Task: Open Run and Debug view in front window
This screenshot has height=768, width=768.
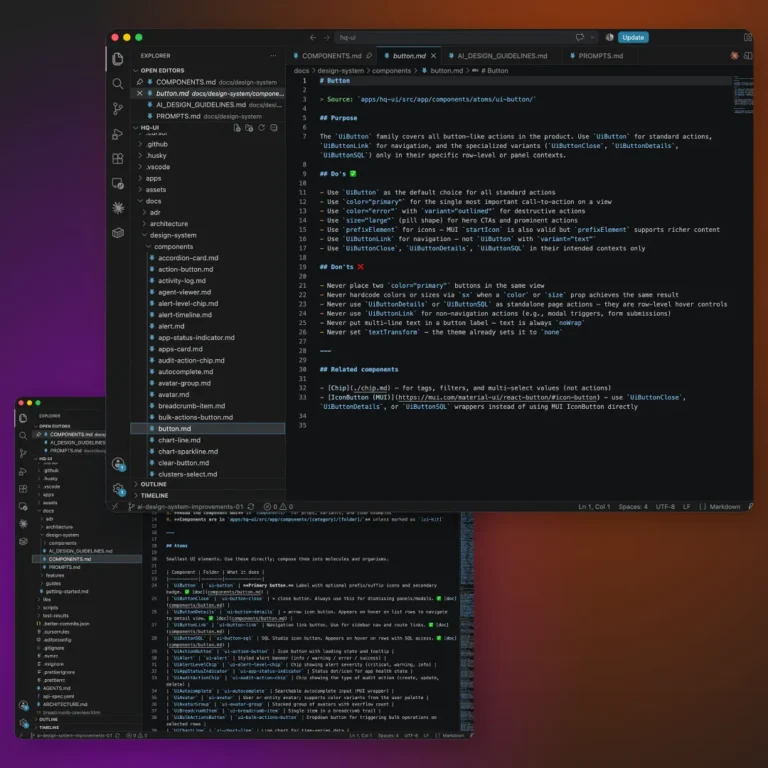Action: 118,134
